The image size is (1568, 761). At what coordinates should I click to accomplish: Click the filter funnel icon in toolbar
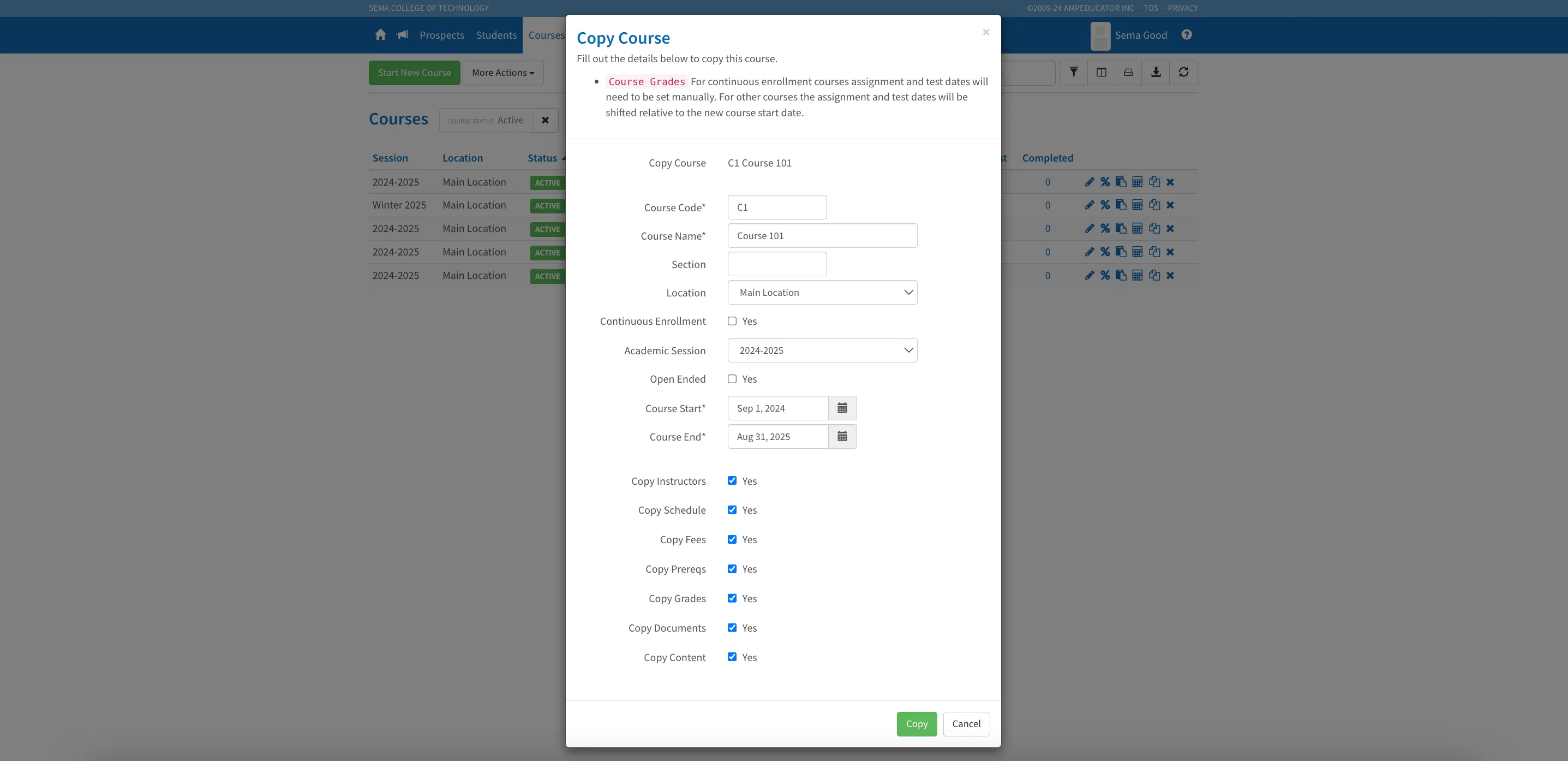(1074, 73)
